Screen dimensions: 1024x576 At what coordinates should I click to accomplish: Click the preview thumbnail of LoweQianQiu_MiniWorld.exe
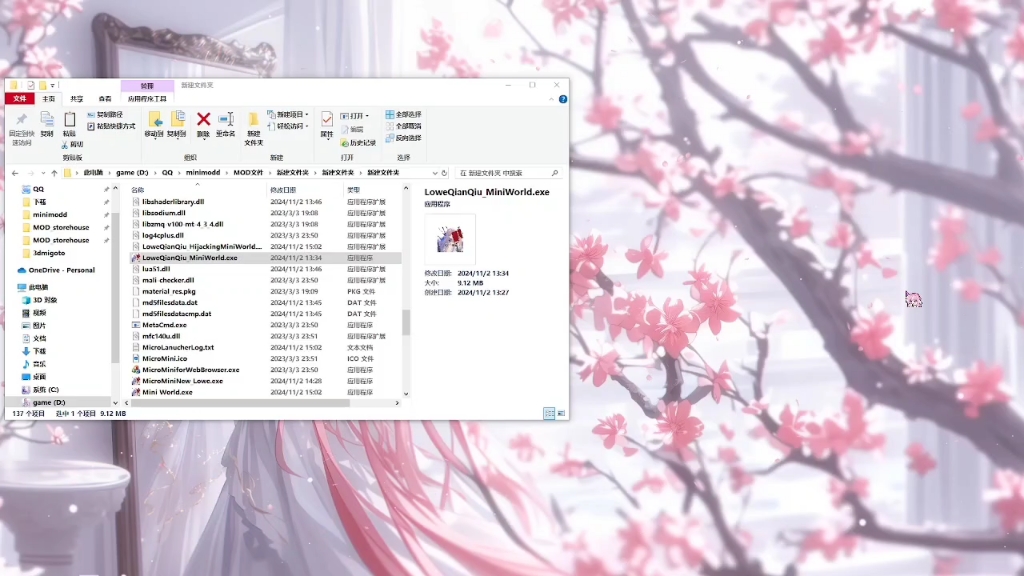coord(450,239)
